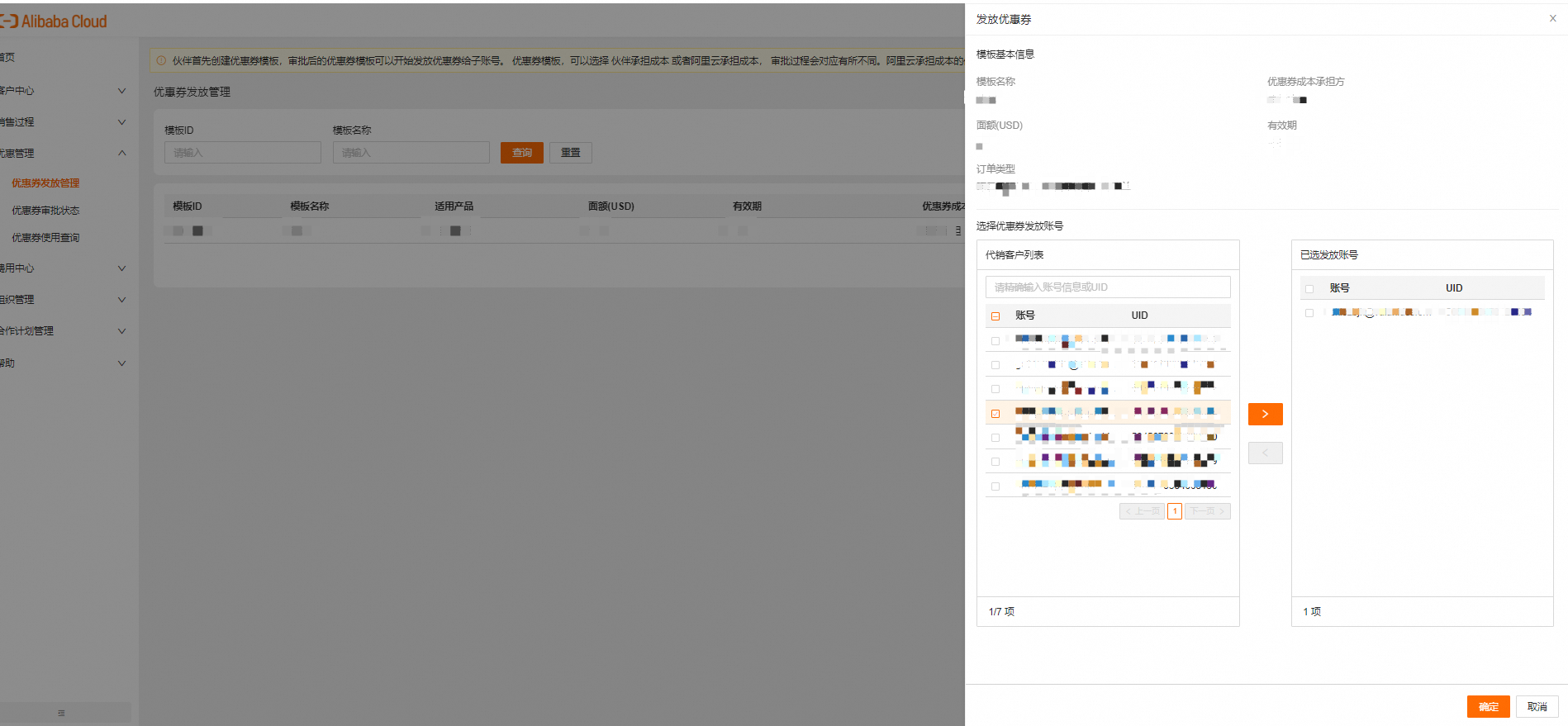The height and width of the screenshot is (726, 1568).
Task: Toggle select-all checkbox in 代销客户列表
Action: [995, 316]
